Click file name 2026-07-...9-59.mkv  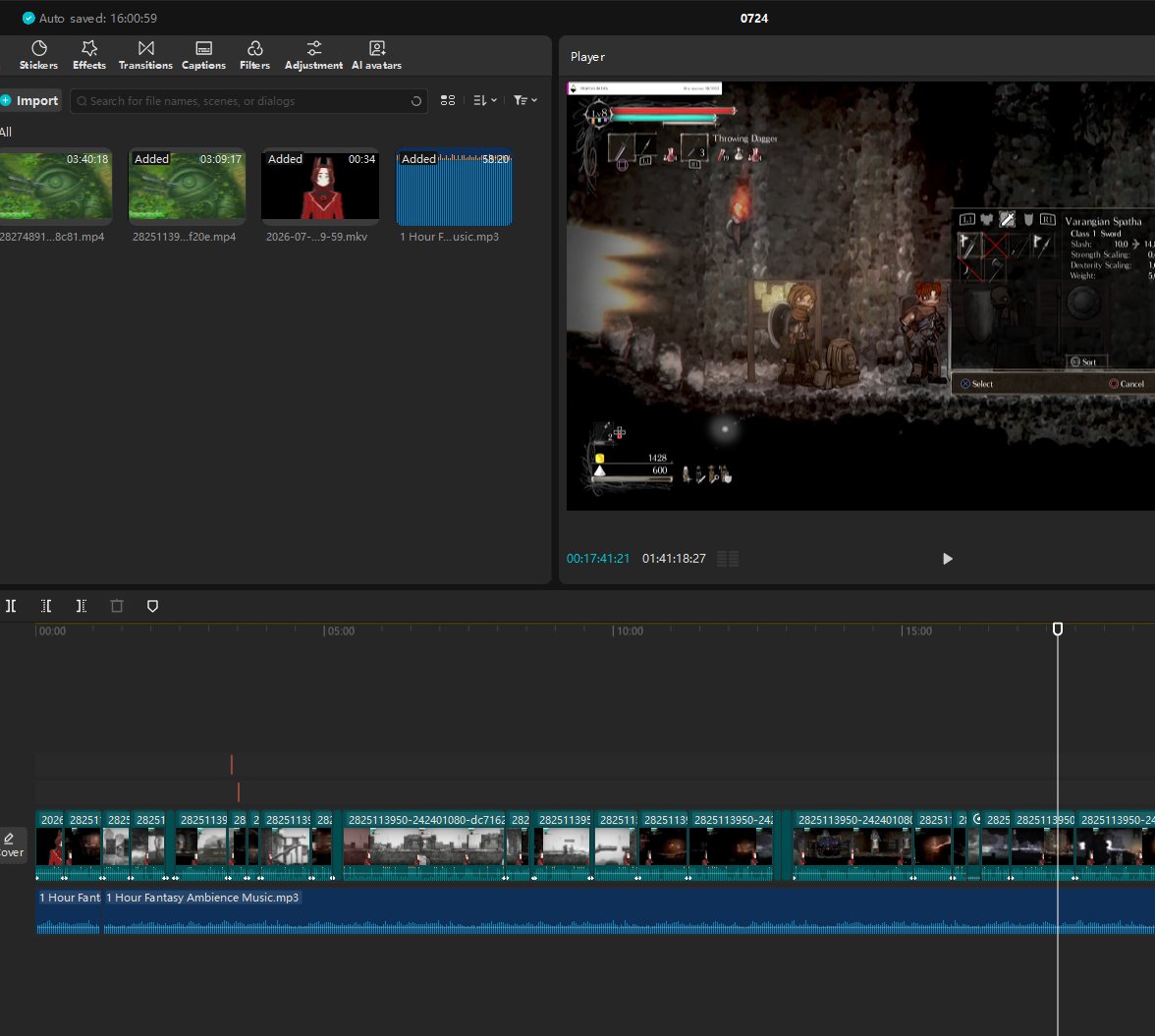[316, 237]
